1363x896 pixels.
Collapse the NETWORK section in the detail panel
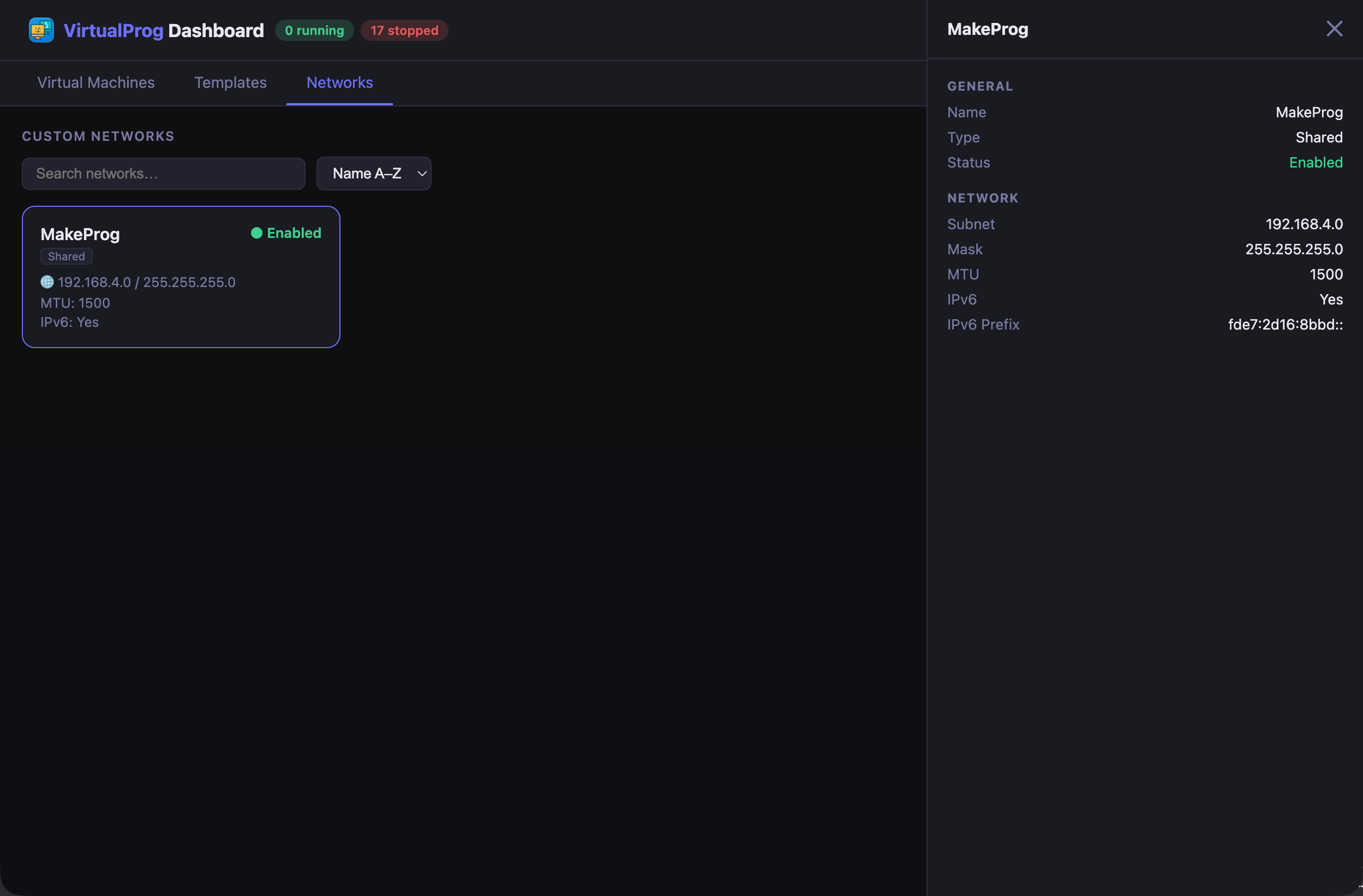[x=983, y=198]
